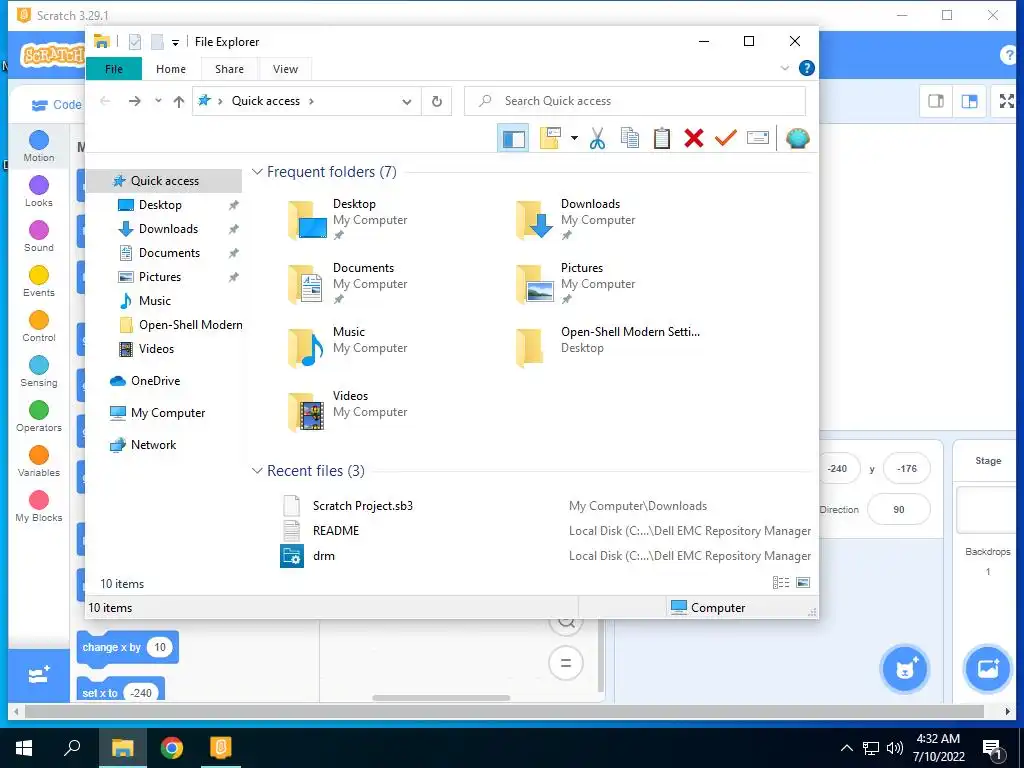Select Variables category in Scratch
This screenshot has height=768, width=1024.
point(39,462)
